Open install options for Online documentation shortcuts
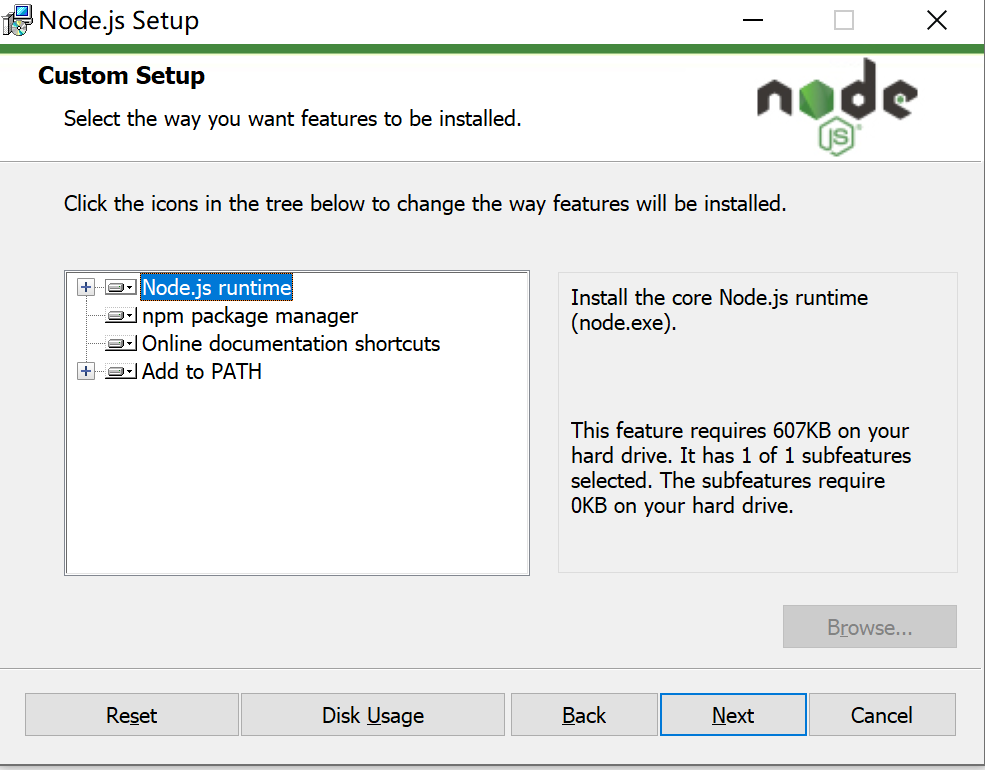This screenshot has width=985, height=770. [119, 343]
